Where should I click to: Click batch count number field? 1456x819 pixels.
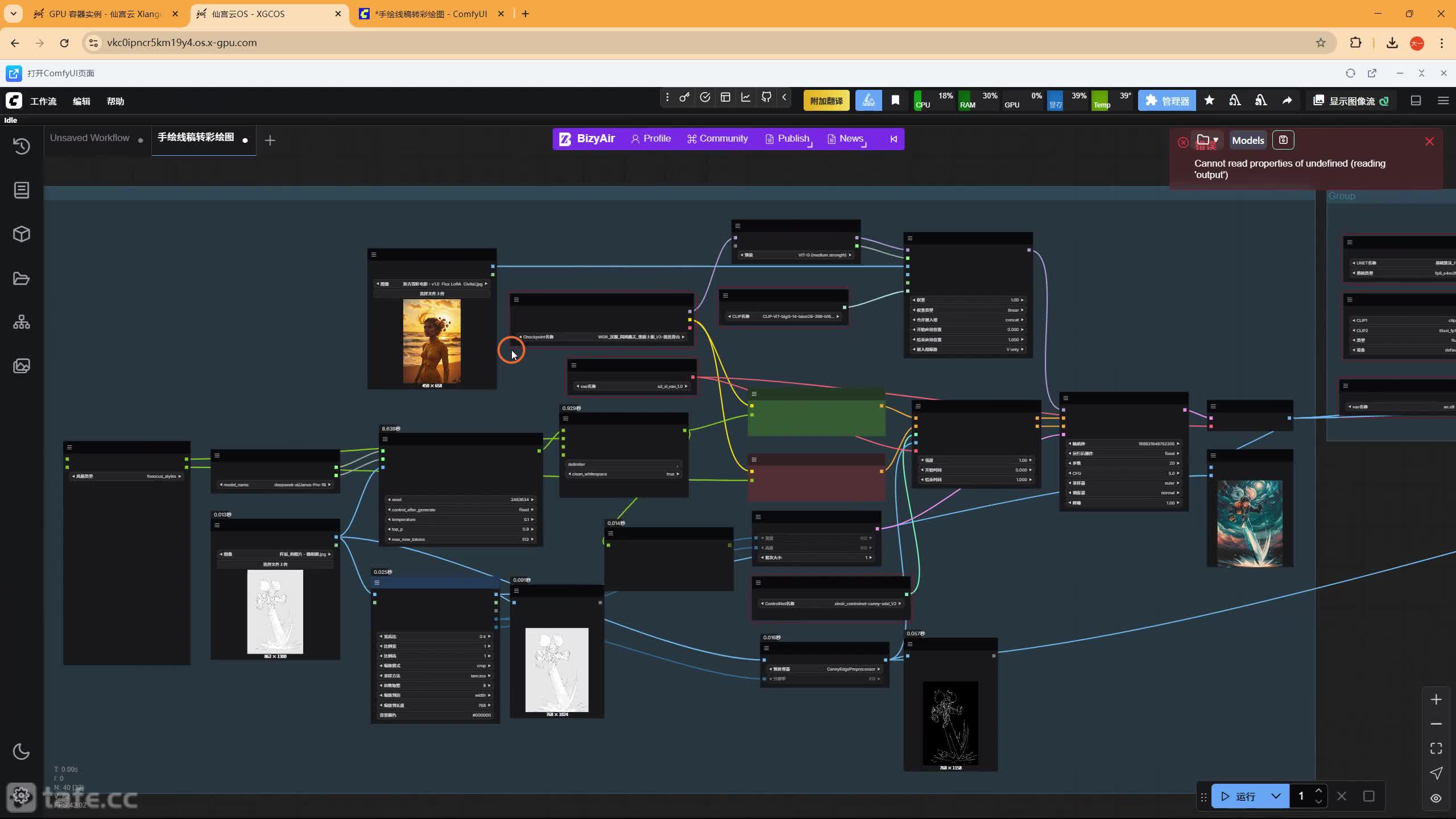point(1301,796)
